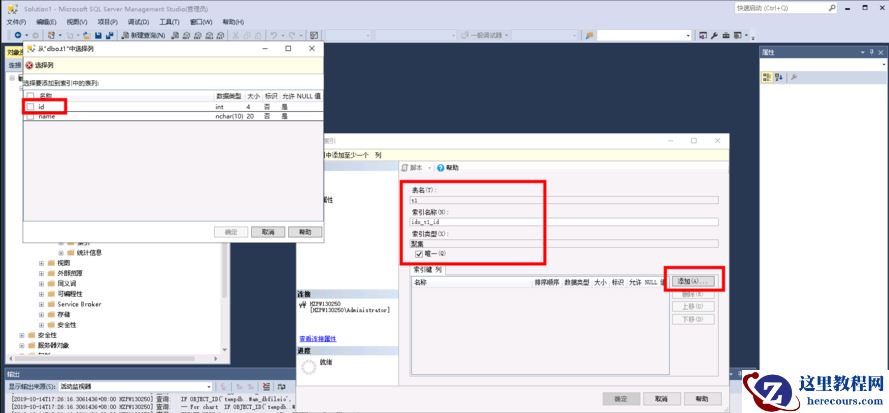Click the find icon beside search combo box
889x413 pixels.
click(x=590, y=35)
